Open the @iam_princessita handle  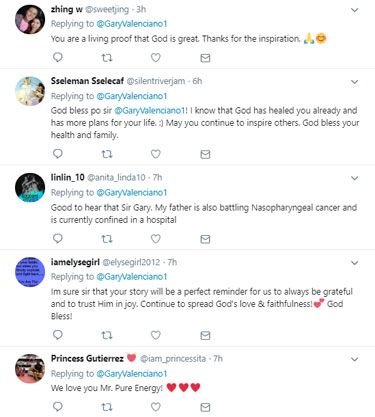click(x=173, y=359)
